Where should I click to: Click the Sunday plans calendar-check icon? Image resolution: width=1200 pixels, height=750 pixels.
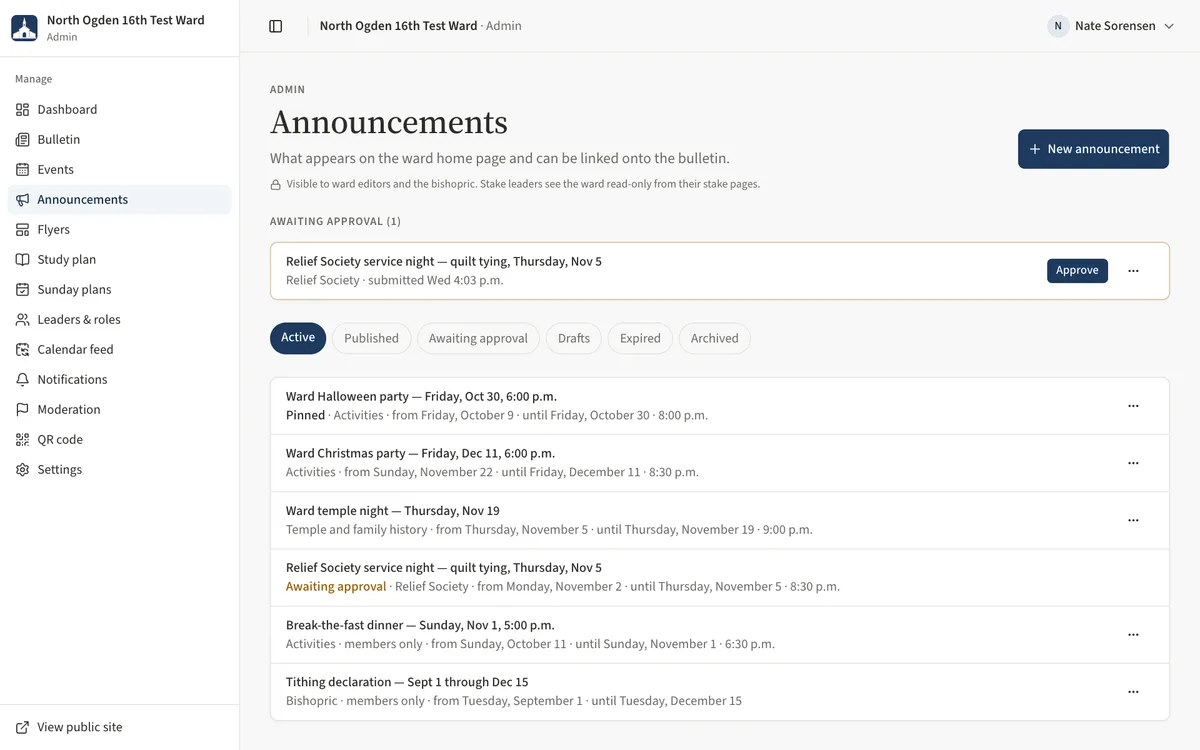(22, 290)
